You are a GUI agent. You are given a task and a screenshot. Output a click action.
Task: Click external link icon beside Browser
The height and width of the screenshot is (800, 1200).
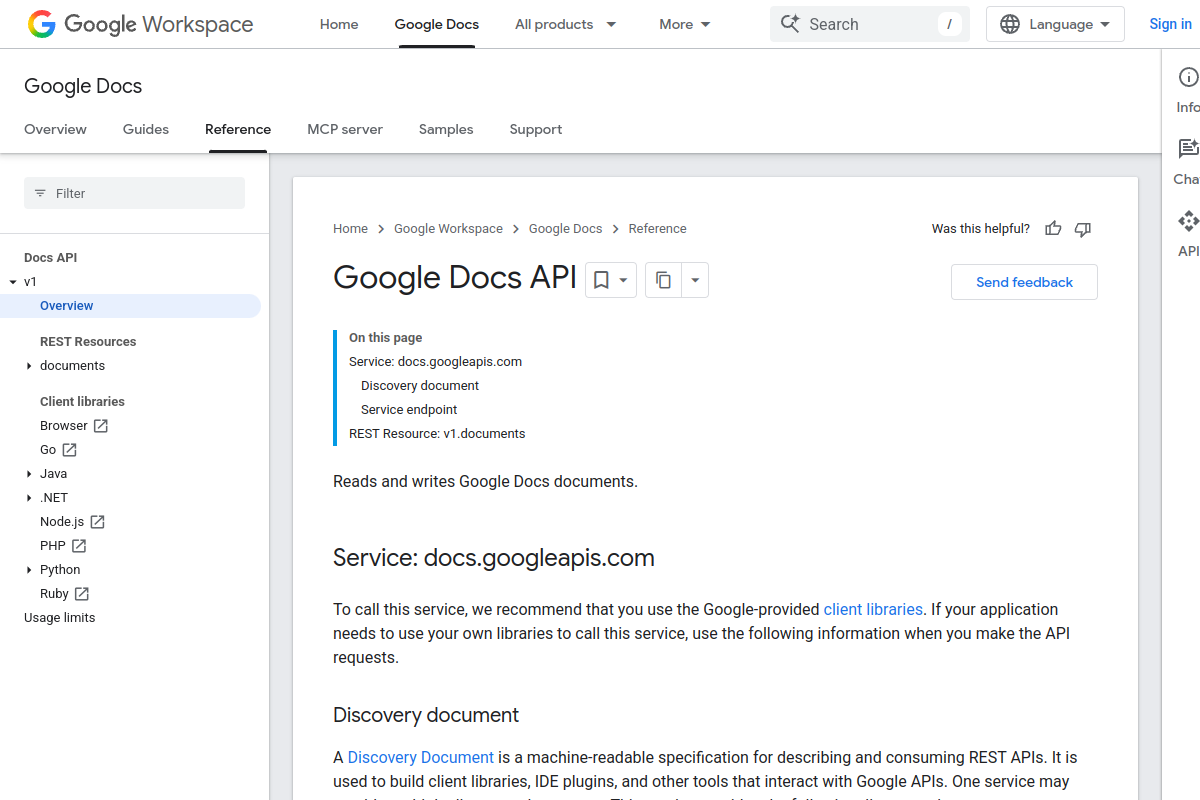[x=101, y=426]
